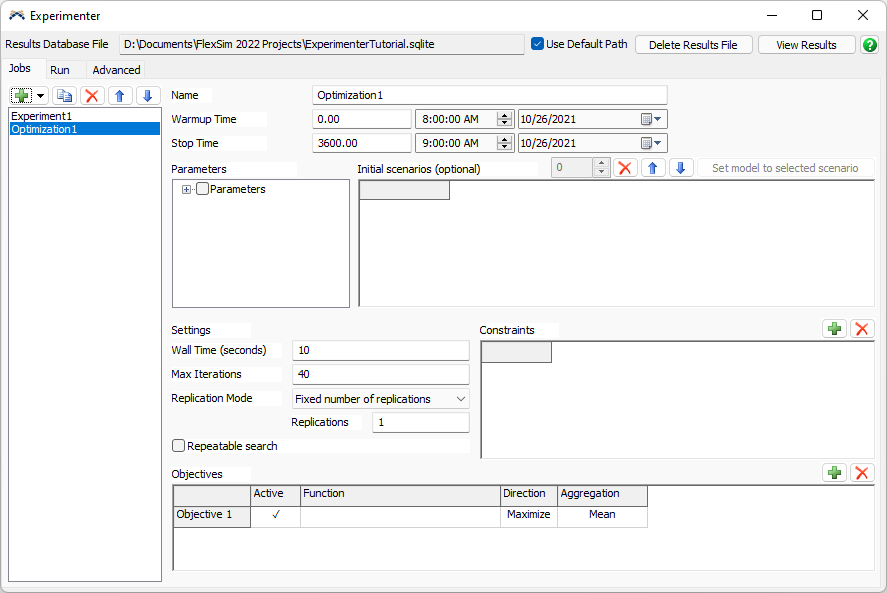Image resolution: width=887 pixels, height=593 pixels.
Task: Move selected job down in list
Action: pos(147,96)
